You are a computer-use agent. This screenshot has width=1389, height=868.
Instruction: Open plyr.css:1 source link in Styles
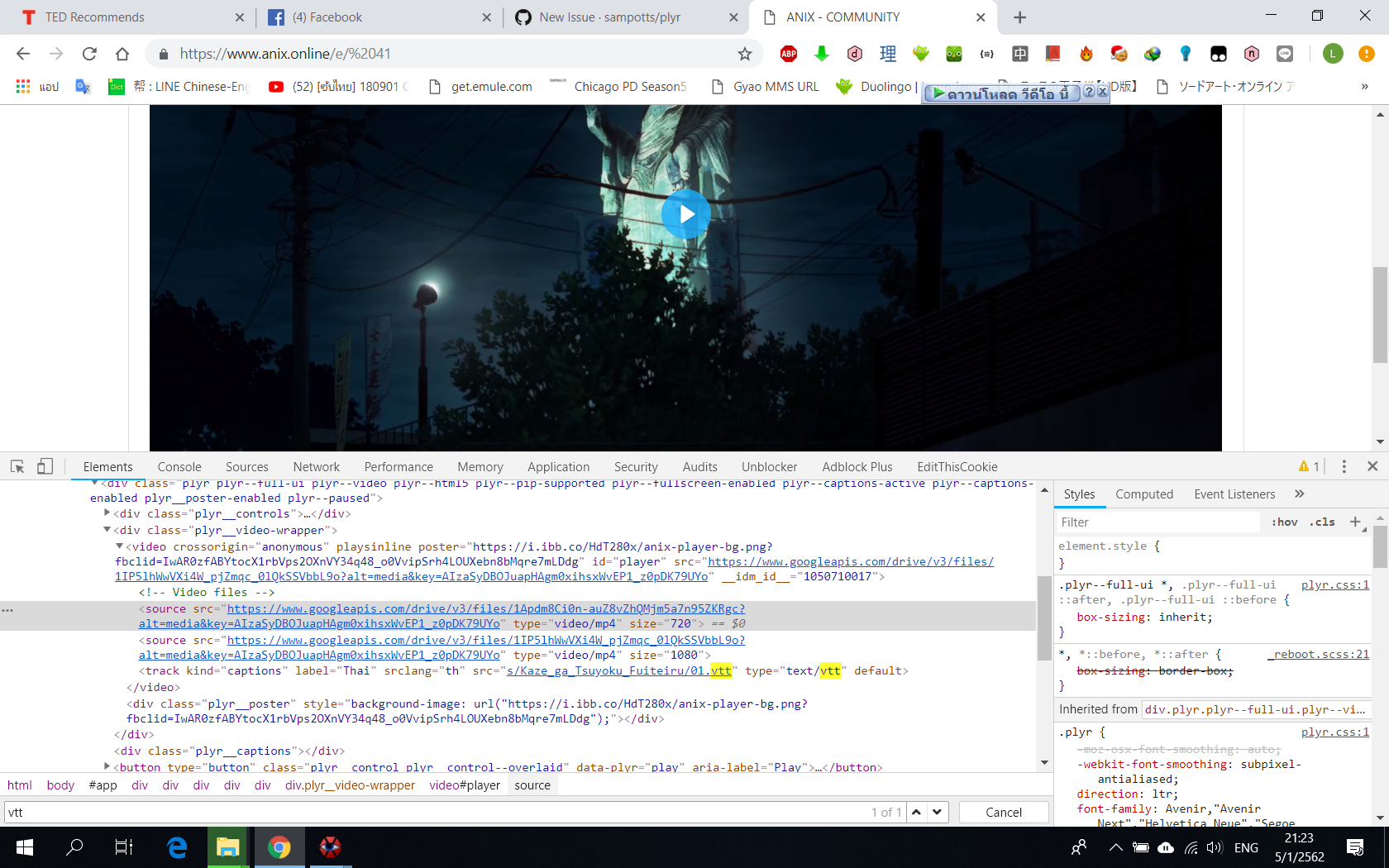[x=1334, y=584]
